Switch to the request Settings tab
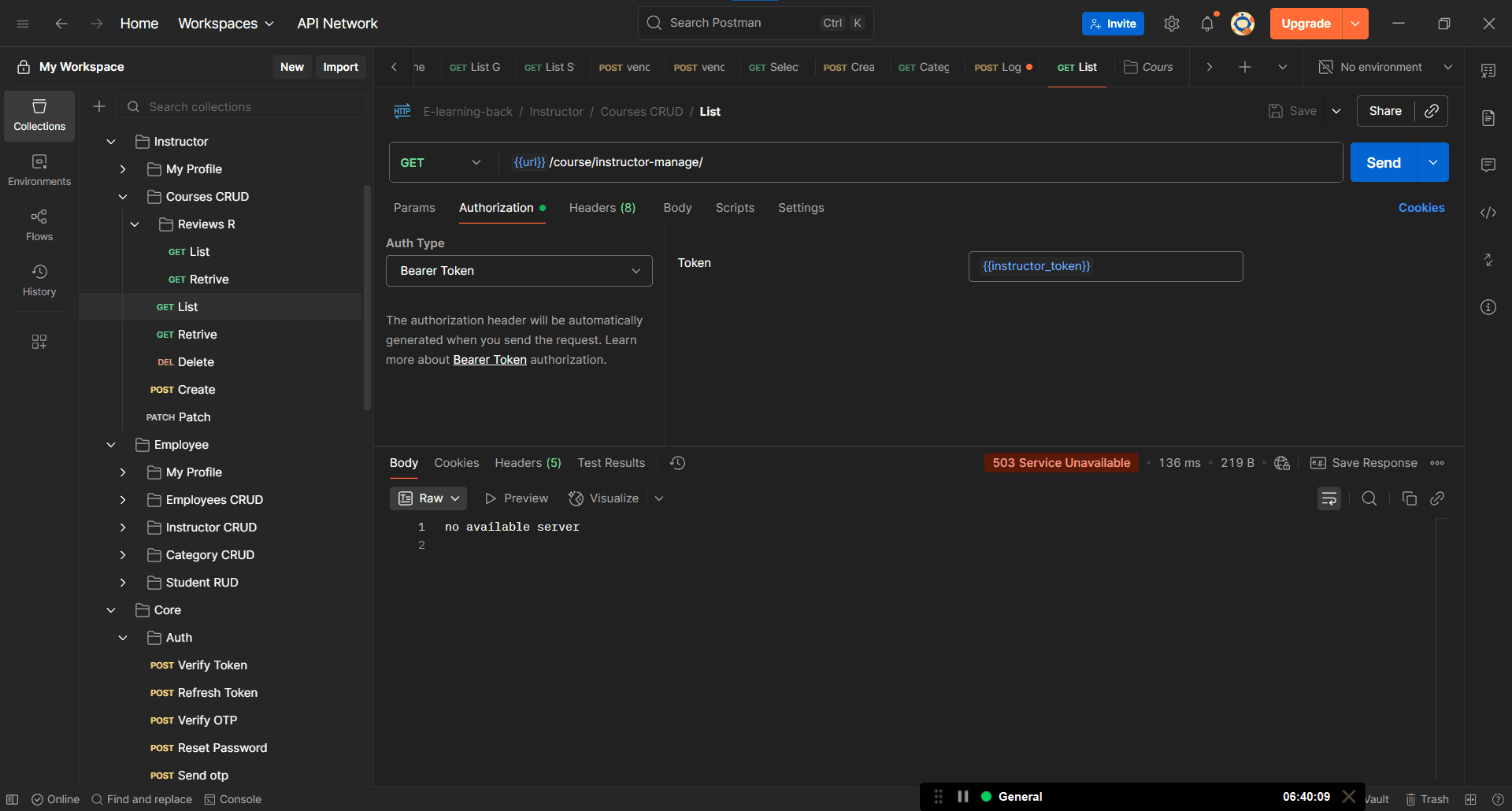Screen dimensions: 1512x811 click(801, 208)
